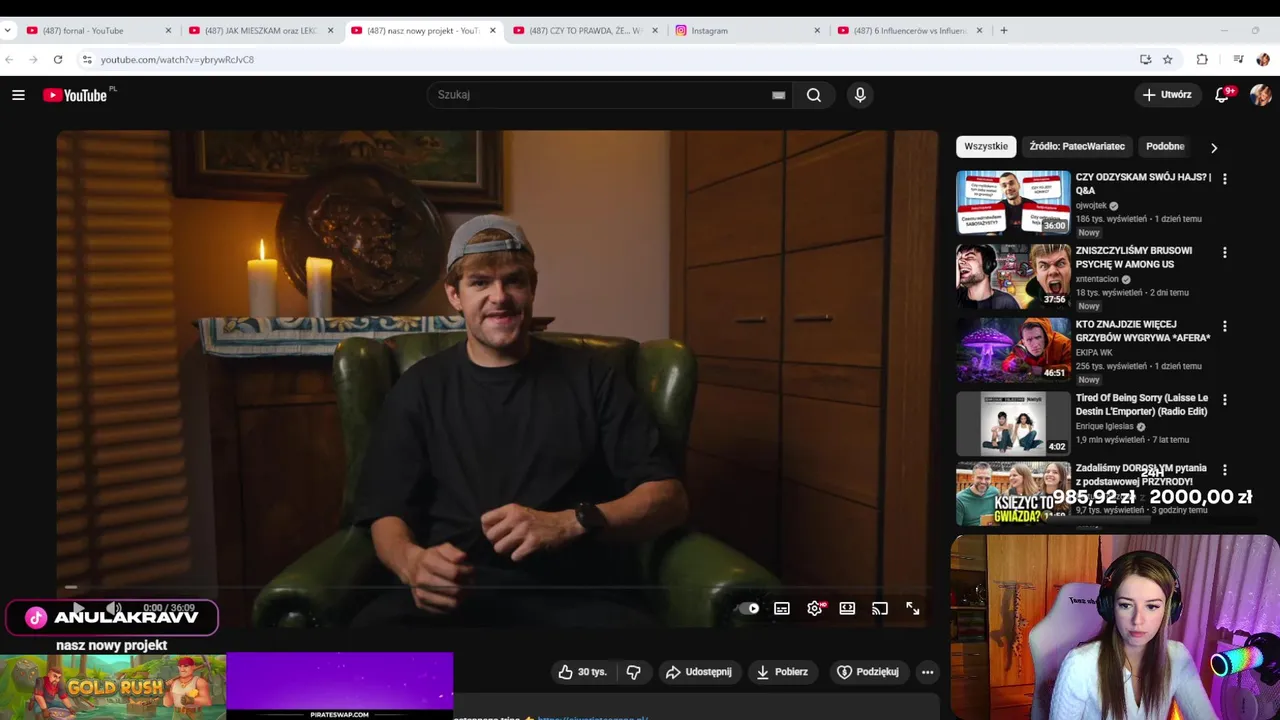Click the Udostępnij share button
This screenshot has width=1280, height=720.
click(699, 672)
